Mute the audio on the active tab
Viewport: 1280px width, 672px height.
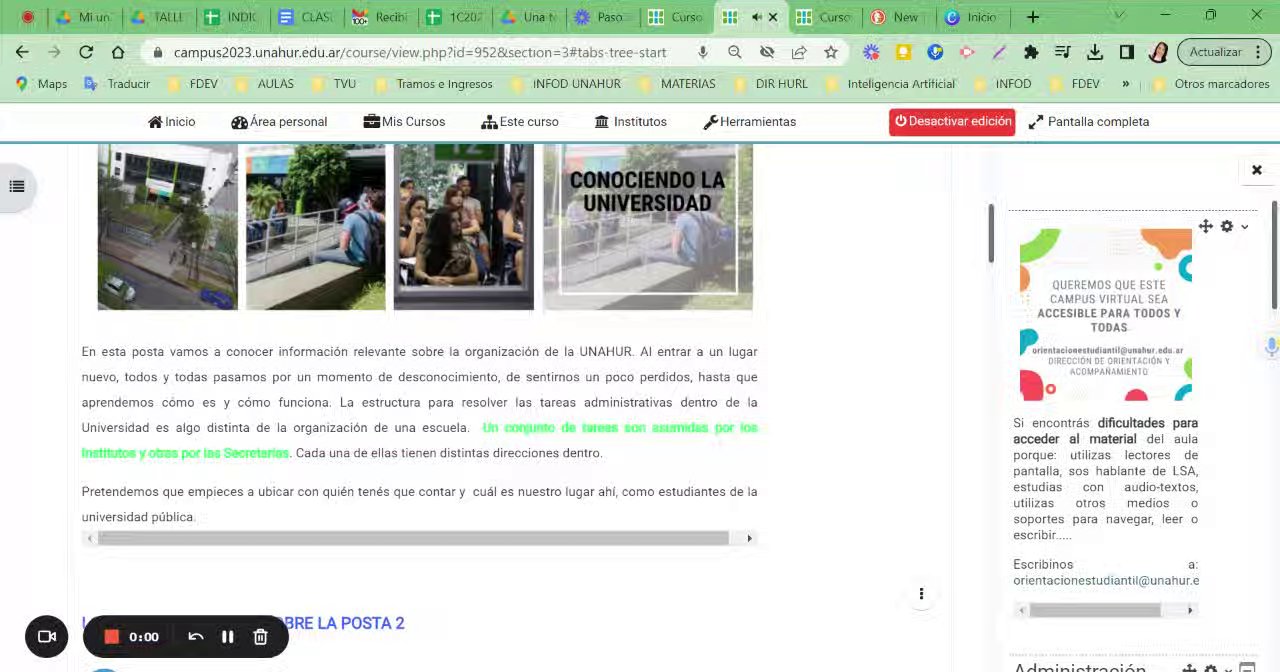pyautogui.click(x=757, y=17)
